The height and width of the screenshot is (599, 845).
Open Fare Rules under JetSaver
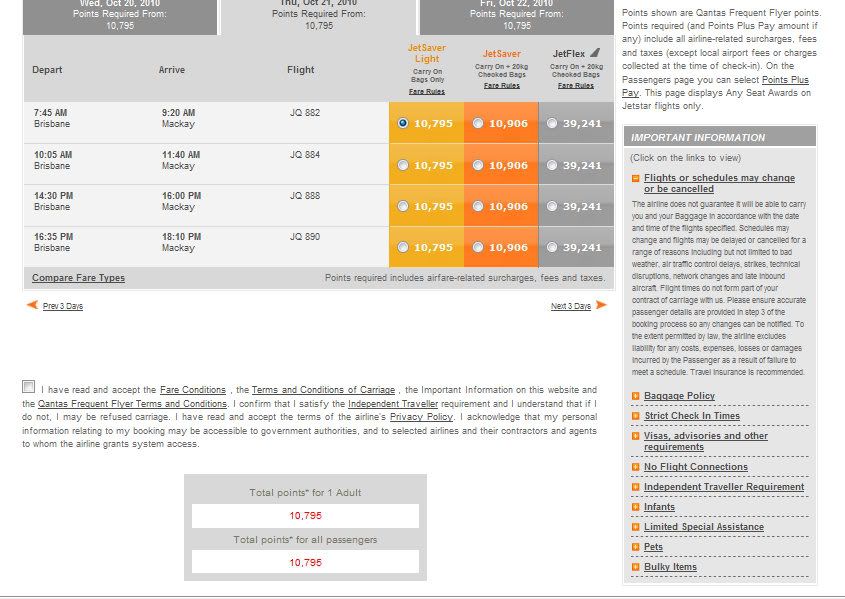point(502,86)
